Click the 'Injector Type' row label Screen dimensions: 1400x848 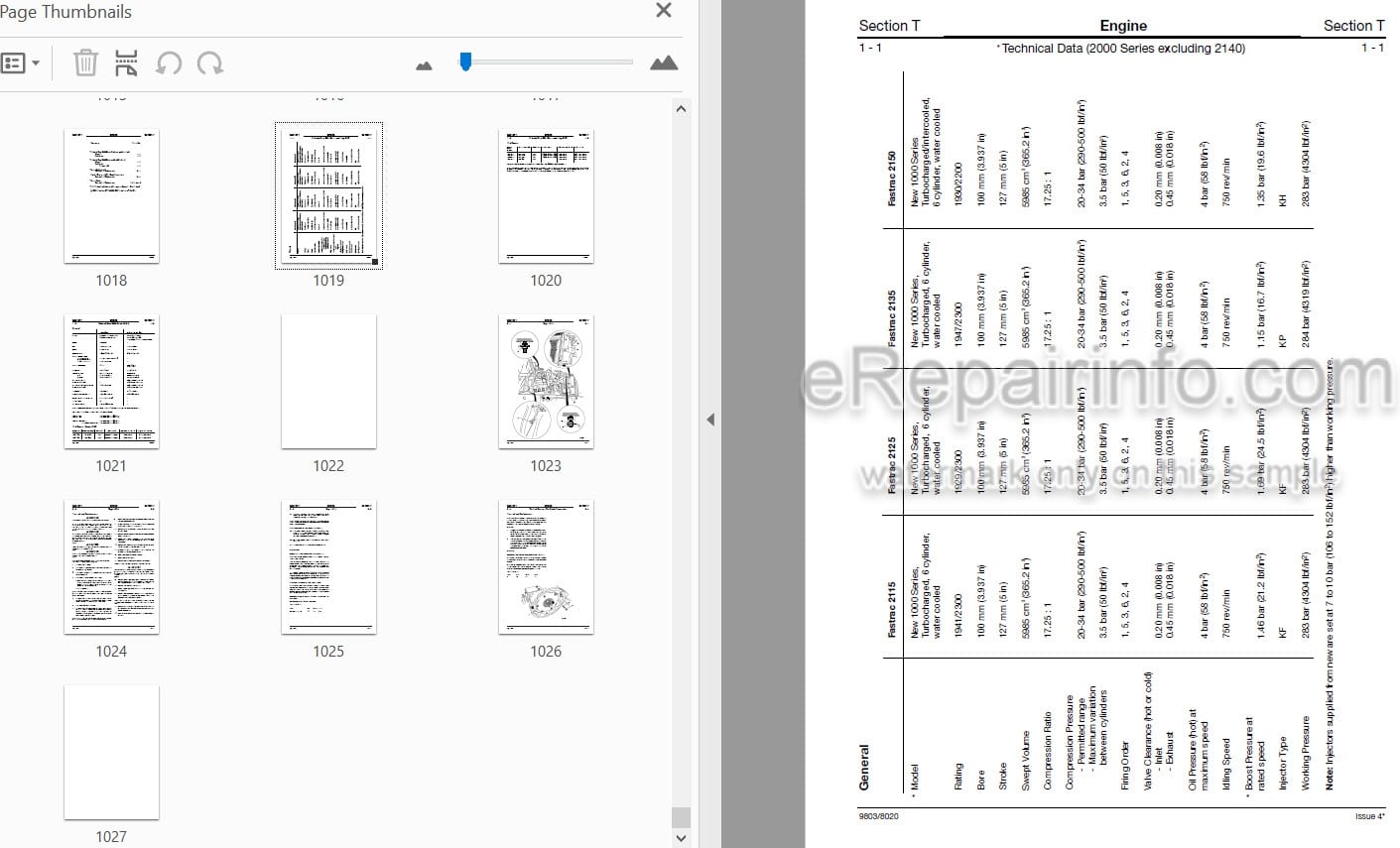pyautogui.click(x=1282, y=763)
